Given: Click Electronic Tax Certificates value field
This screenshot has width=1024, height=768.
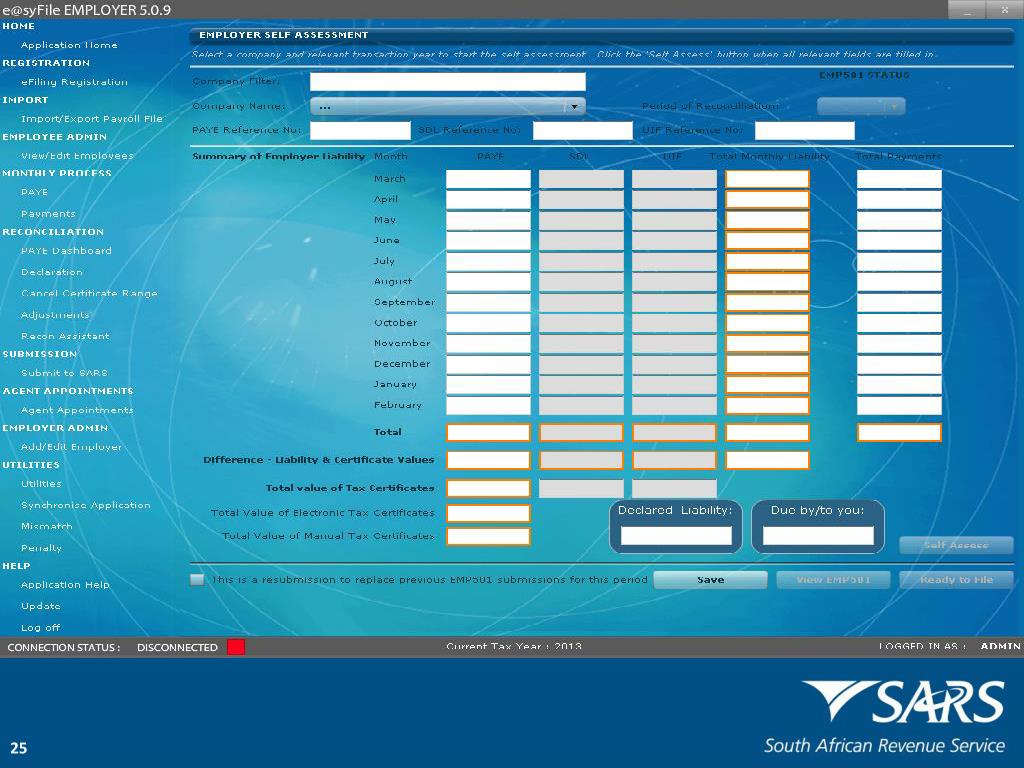Looking at the screenshot, I should point(488,513).
